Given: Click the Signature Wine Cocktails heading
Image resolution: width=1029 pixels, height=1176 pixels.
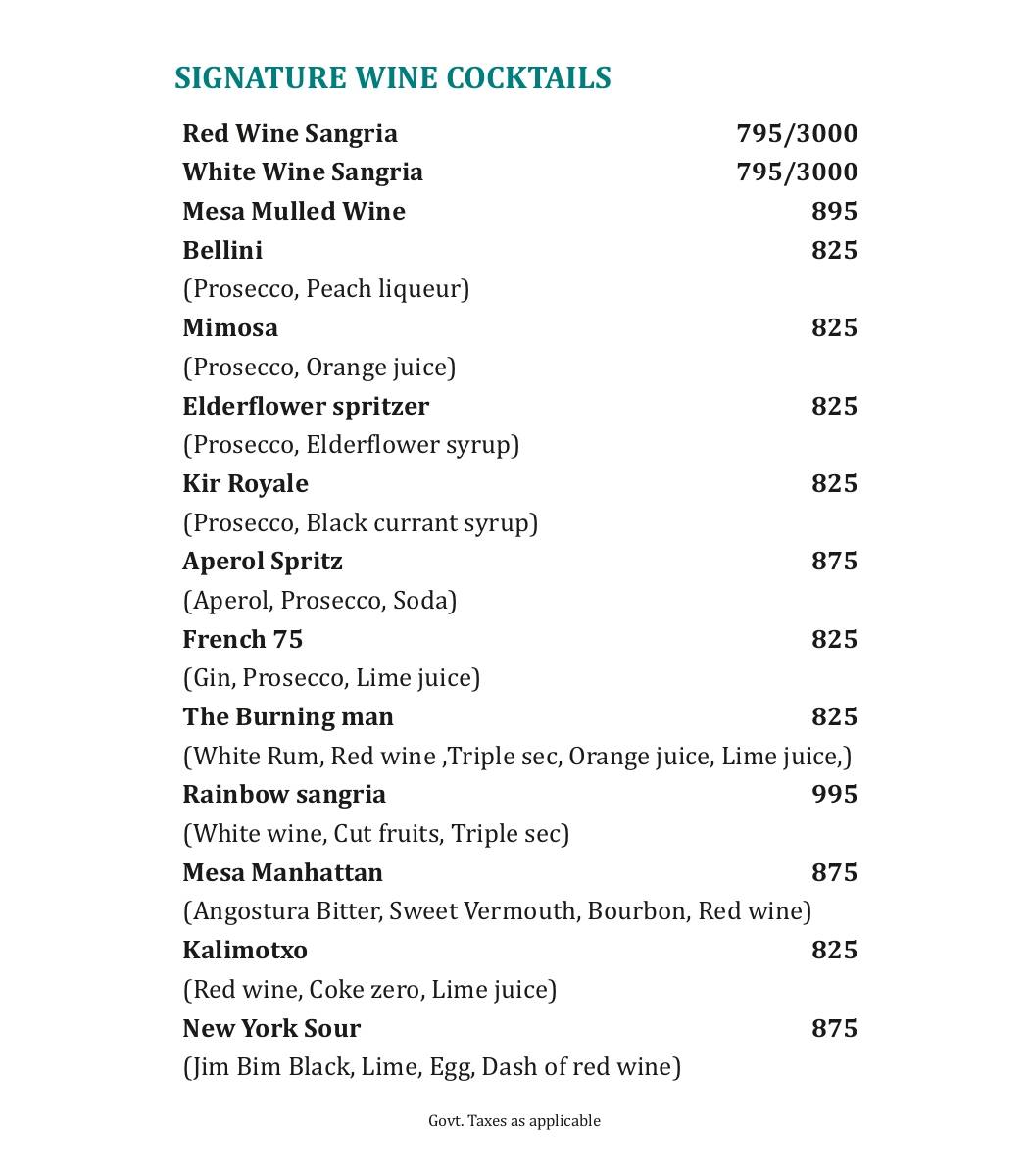Looking at the screenshot, I should pos(392,78).
